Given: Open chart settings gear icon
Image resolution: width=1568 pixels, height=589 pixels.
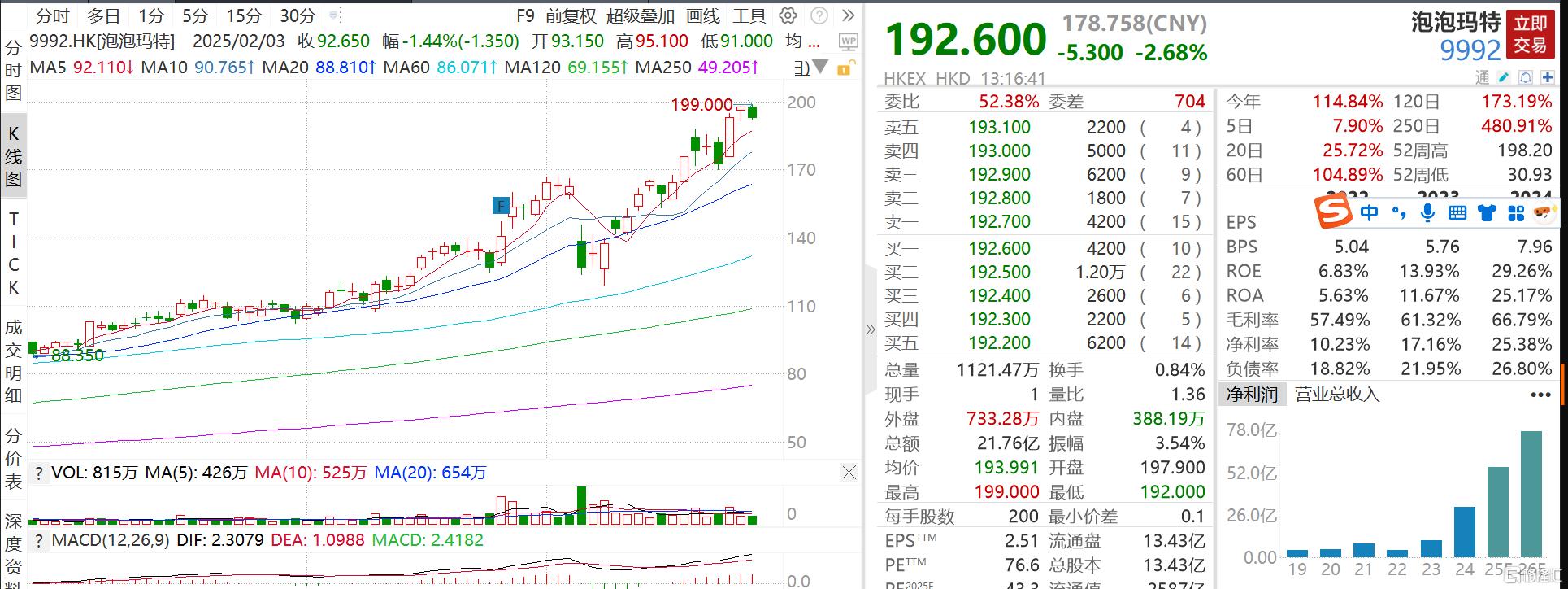Looking at the screenshot, I should (788, 15).
